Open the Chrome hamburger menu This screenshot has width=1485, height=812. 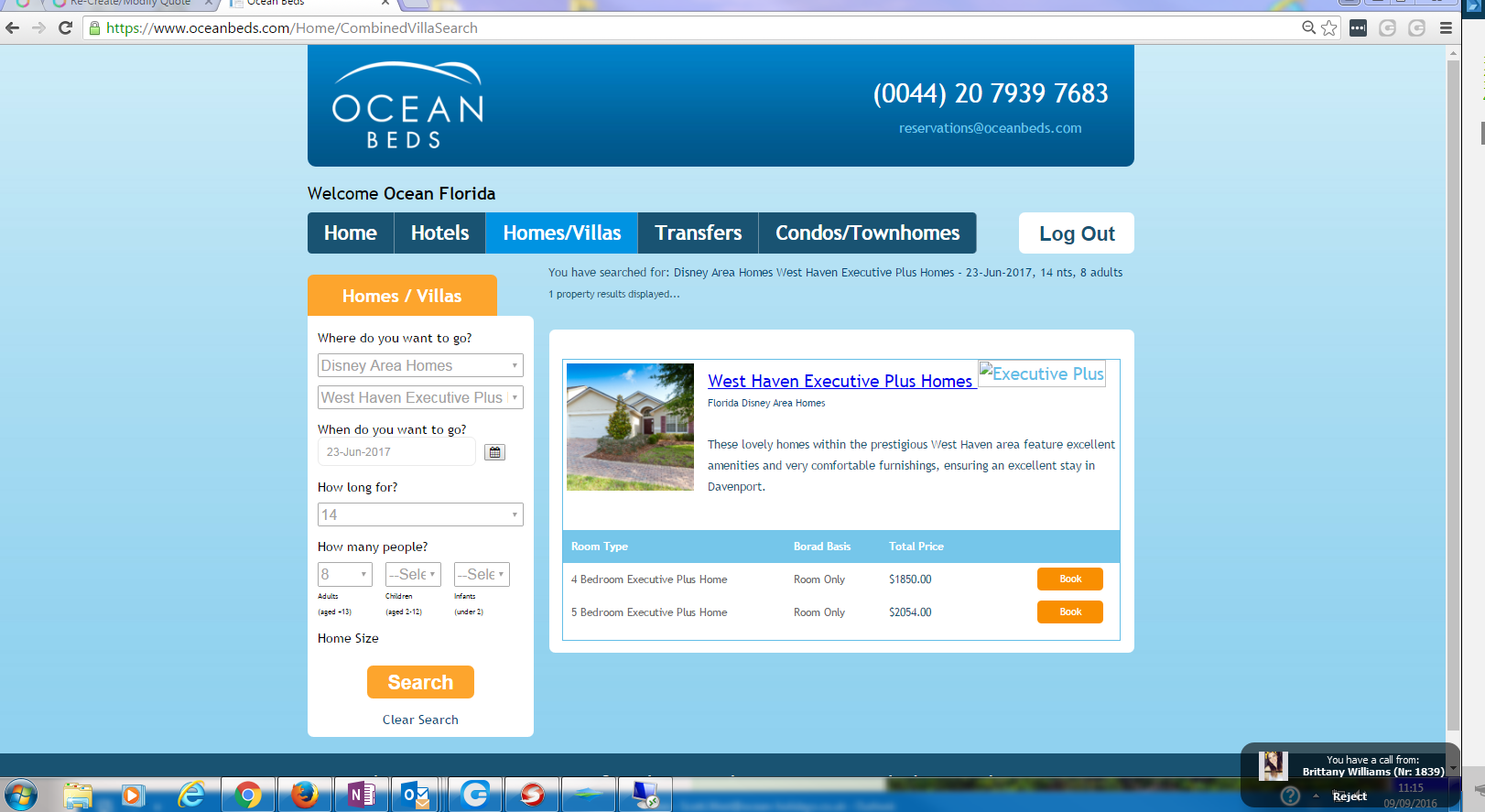(x=1446, y=27)
